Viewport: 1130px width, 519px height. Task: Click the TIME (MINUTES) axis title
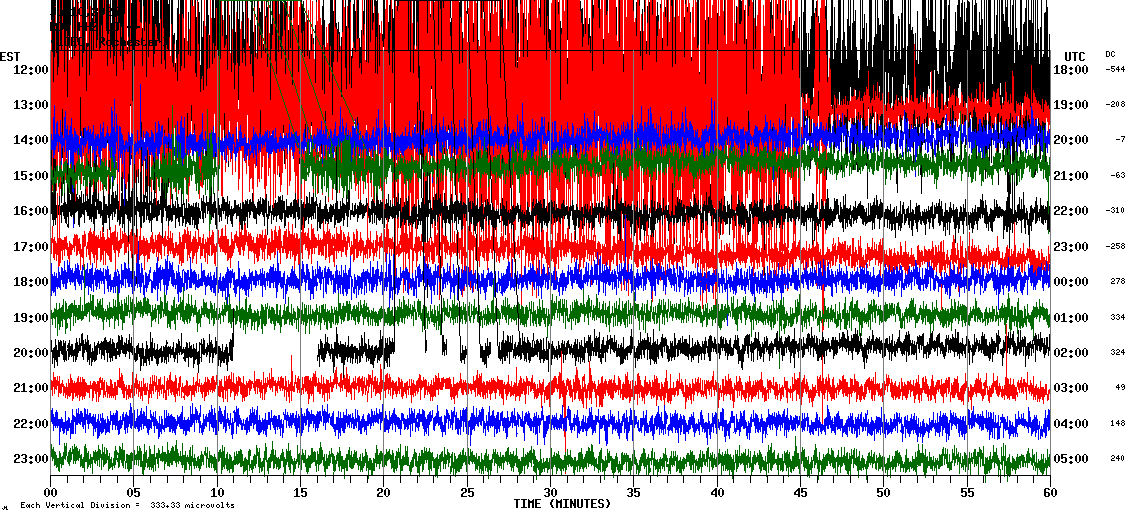(x=562, y=504)
